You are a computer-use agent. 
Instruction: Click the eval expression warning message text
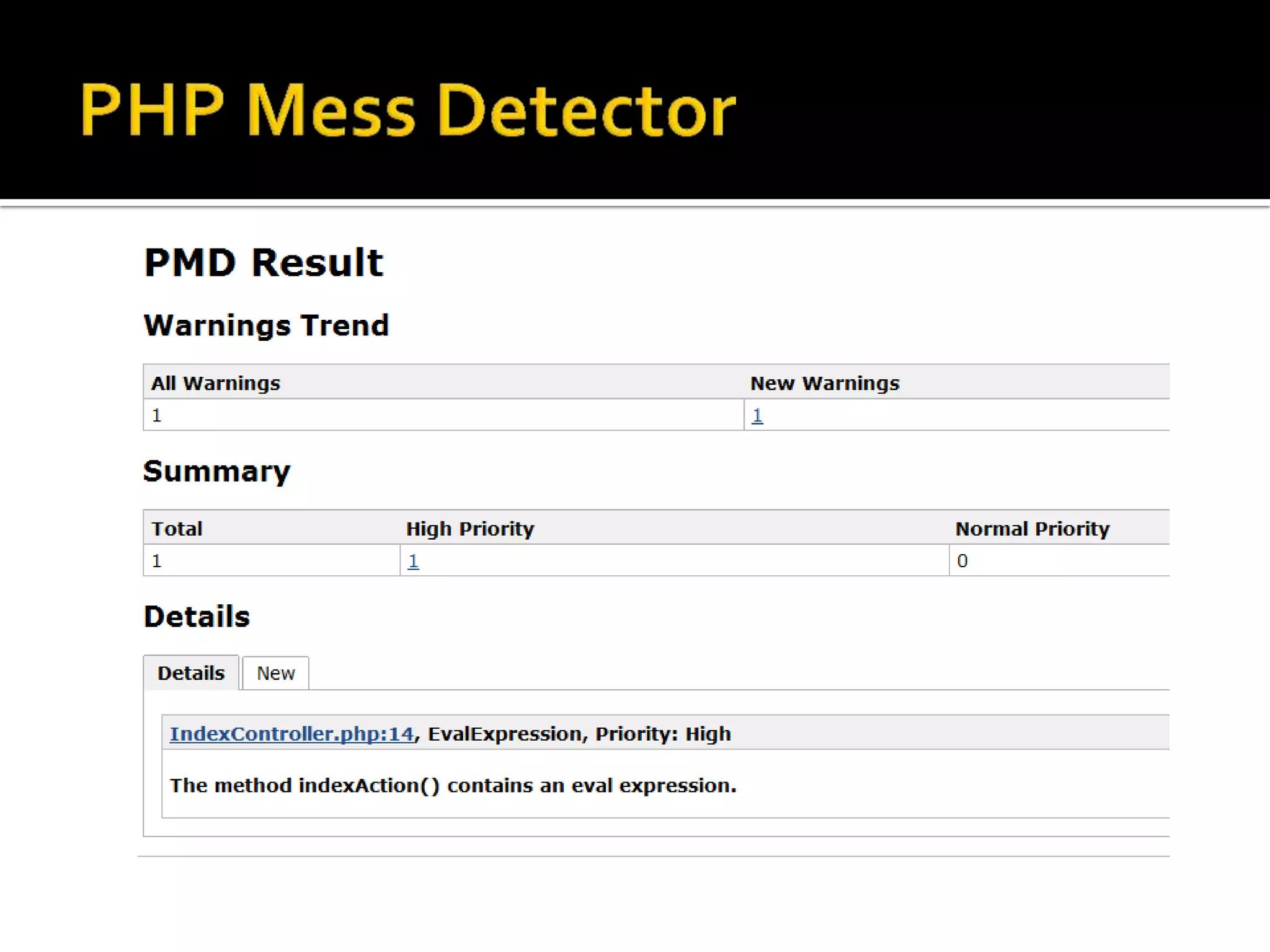[x=453, y=785]
